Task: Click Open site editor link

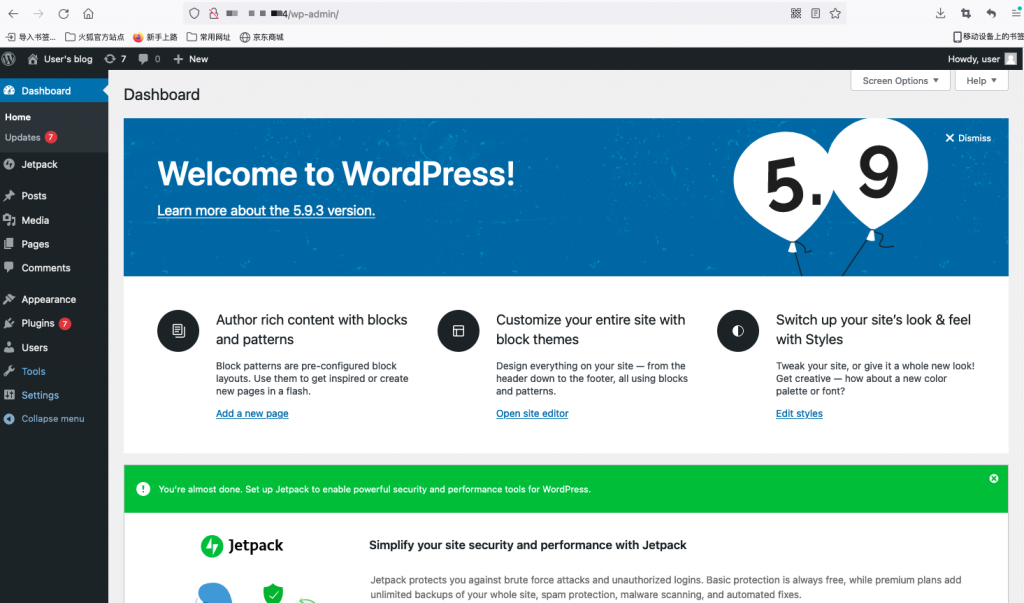Action: pos(532,414)
